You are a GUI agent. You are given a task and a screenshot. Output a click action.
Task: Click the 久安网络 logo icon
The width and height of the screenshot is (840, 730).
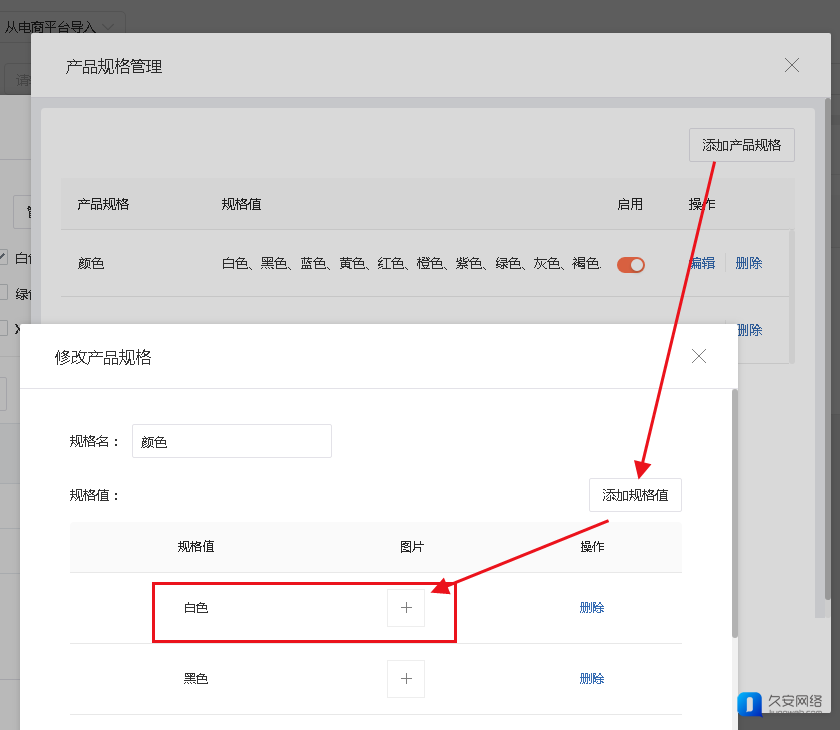coord(750,704)
